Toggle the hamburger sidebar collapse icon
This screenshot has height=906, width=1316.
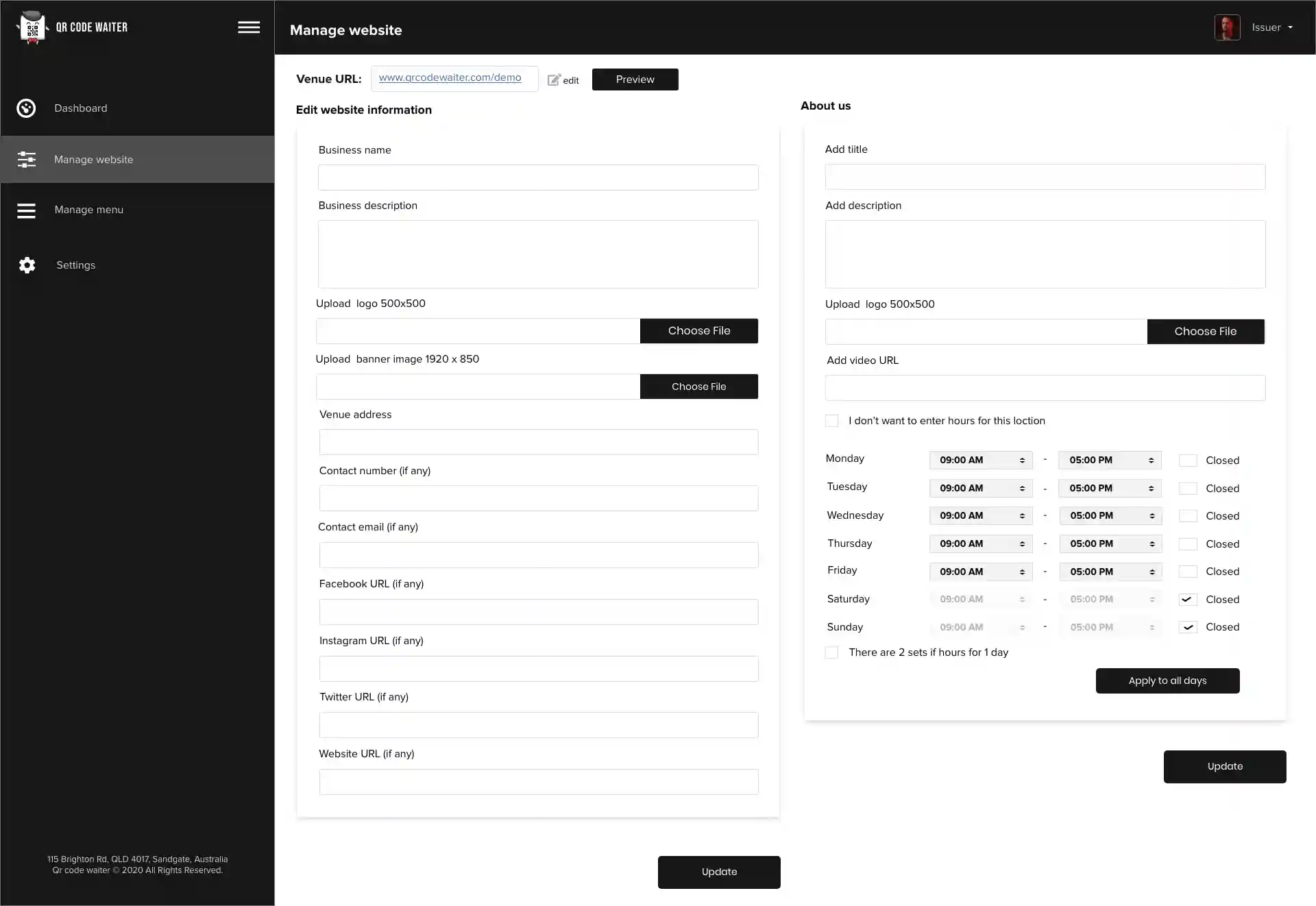coord(249,27)
